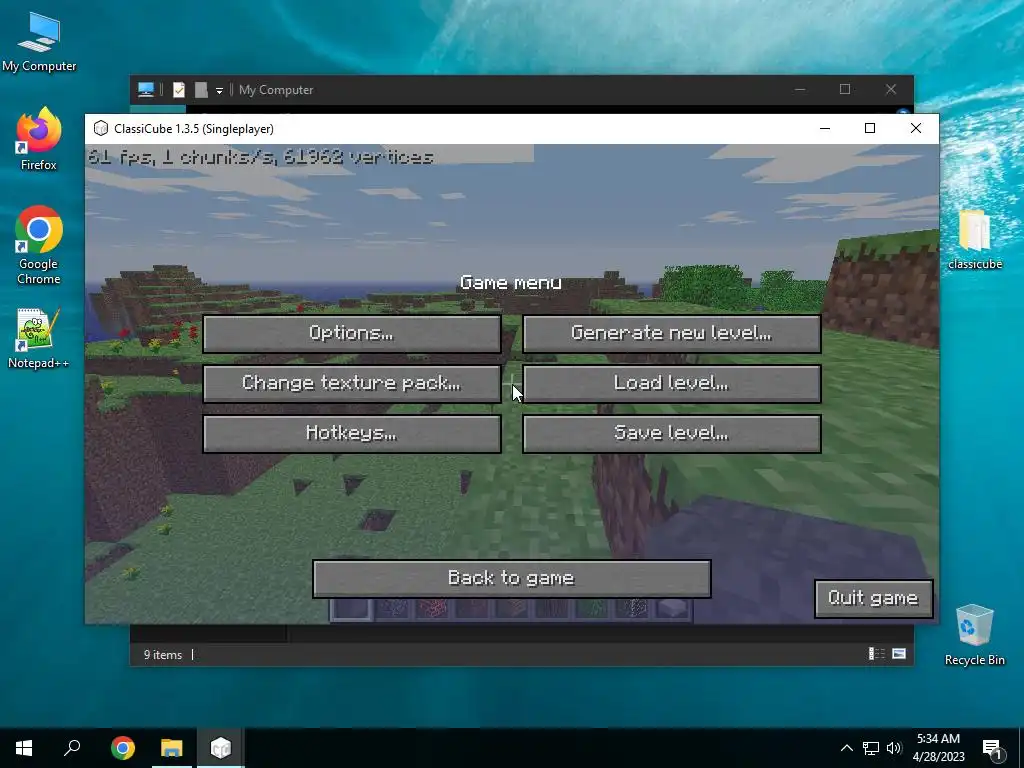Open the Hotkeys settings
Viewport: 1024px width, 768px height.
[x=352, y=434]
